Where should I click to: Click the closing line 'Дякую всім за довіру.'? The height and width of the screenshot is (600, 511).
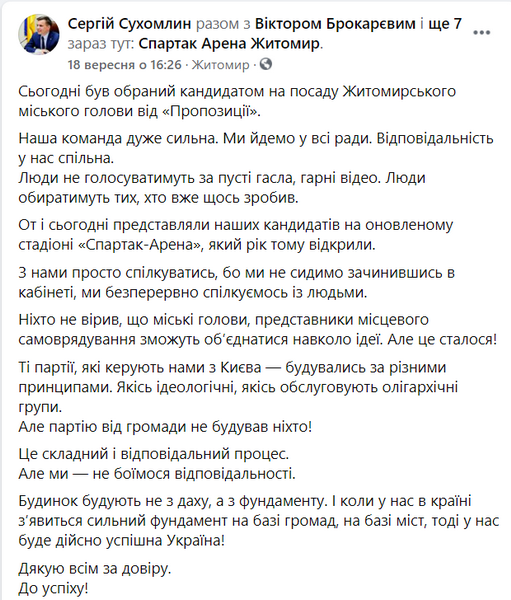[x=95, y=569]
